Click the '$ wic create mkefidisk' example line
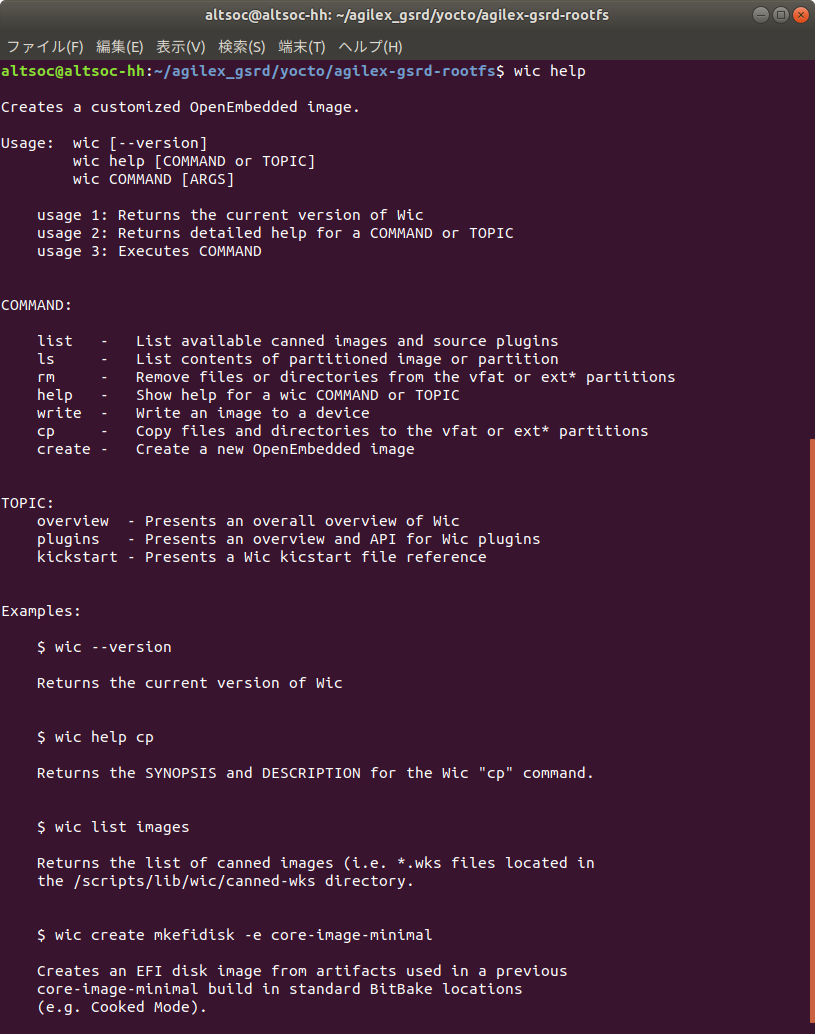The image size is (815, 1034). pos(235,935)
